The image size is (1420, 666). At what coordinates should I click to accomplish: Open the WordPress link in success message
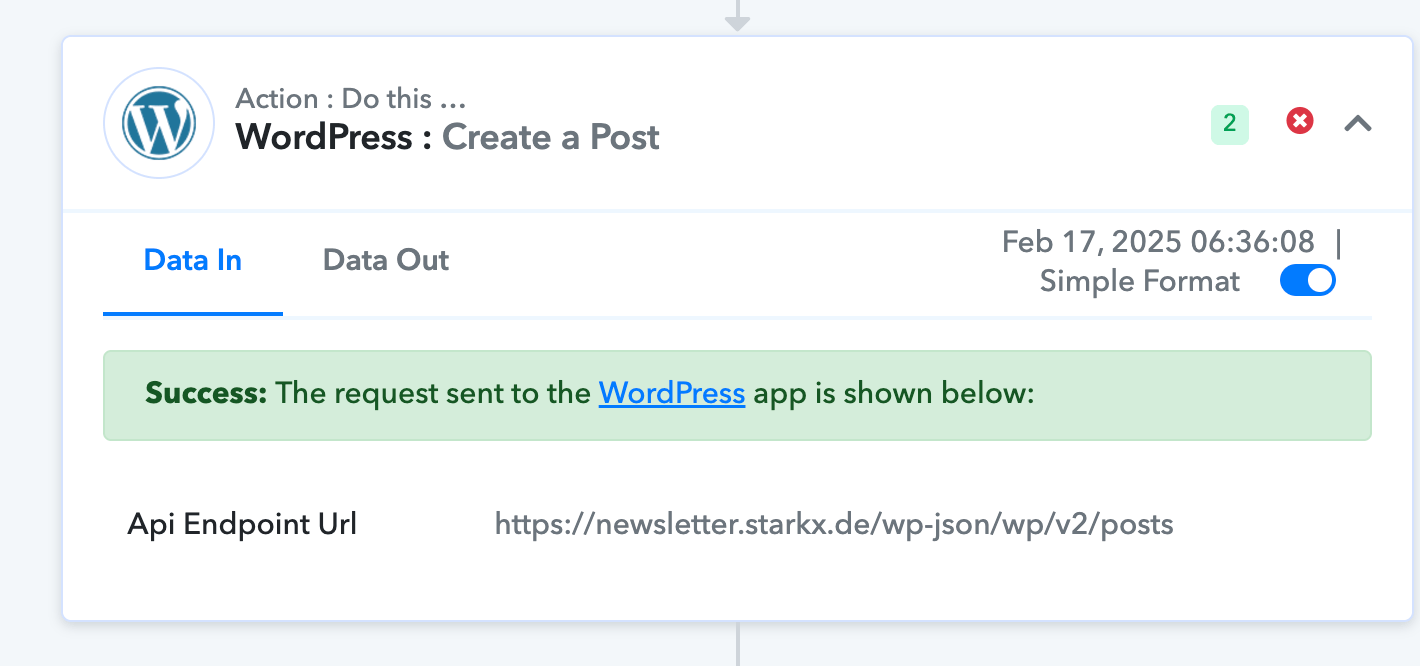[672, 393]
